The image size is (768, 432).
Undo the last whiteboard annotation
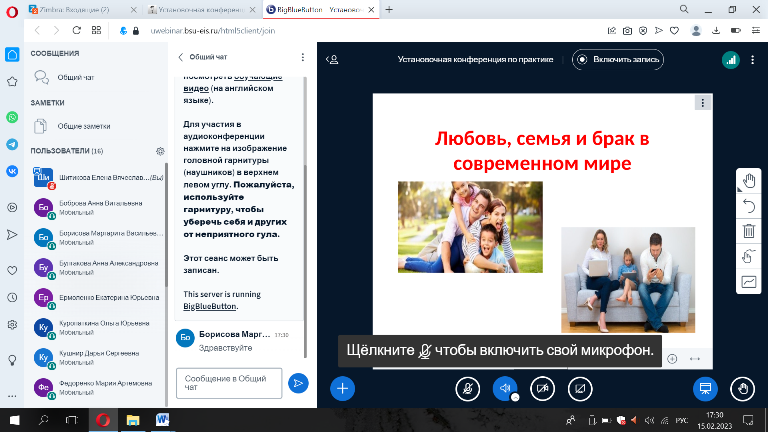pyautogui.click(x=749, y=206)
